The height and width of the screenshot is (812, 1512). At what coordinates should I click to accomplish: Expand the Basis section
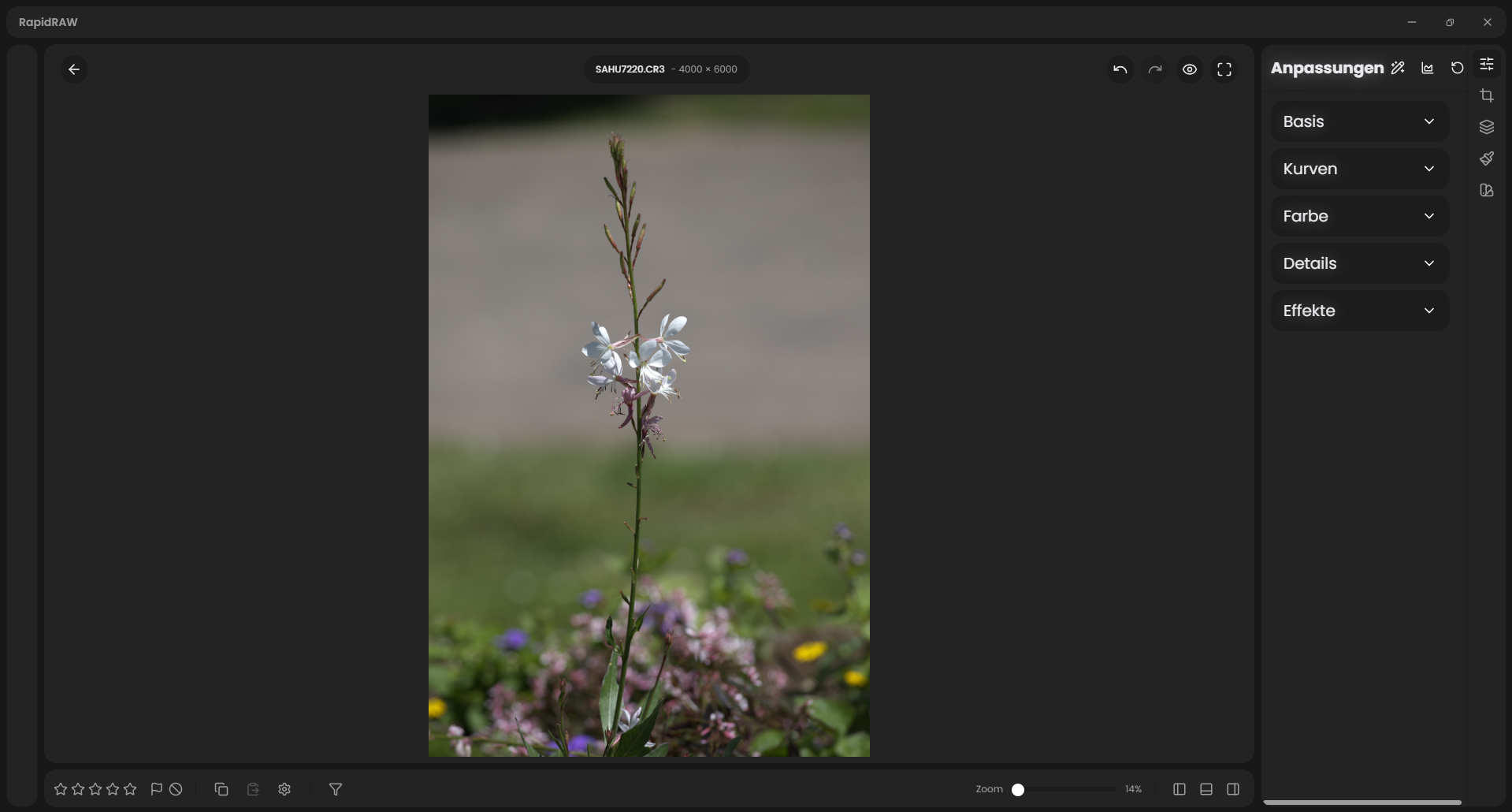1360,121
